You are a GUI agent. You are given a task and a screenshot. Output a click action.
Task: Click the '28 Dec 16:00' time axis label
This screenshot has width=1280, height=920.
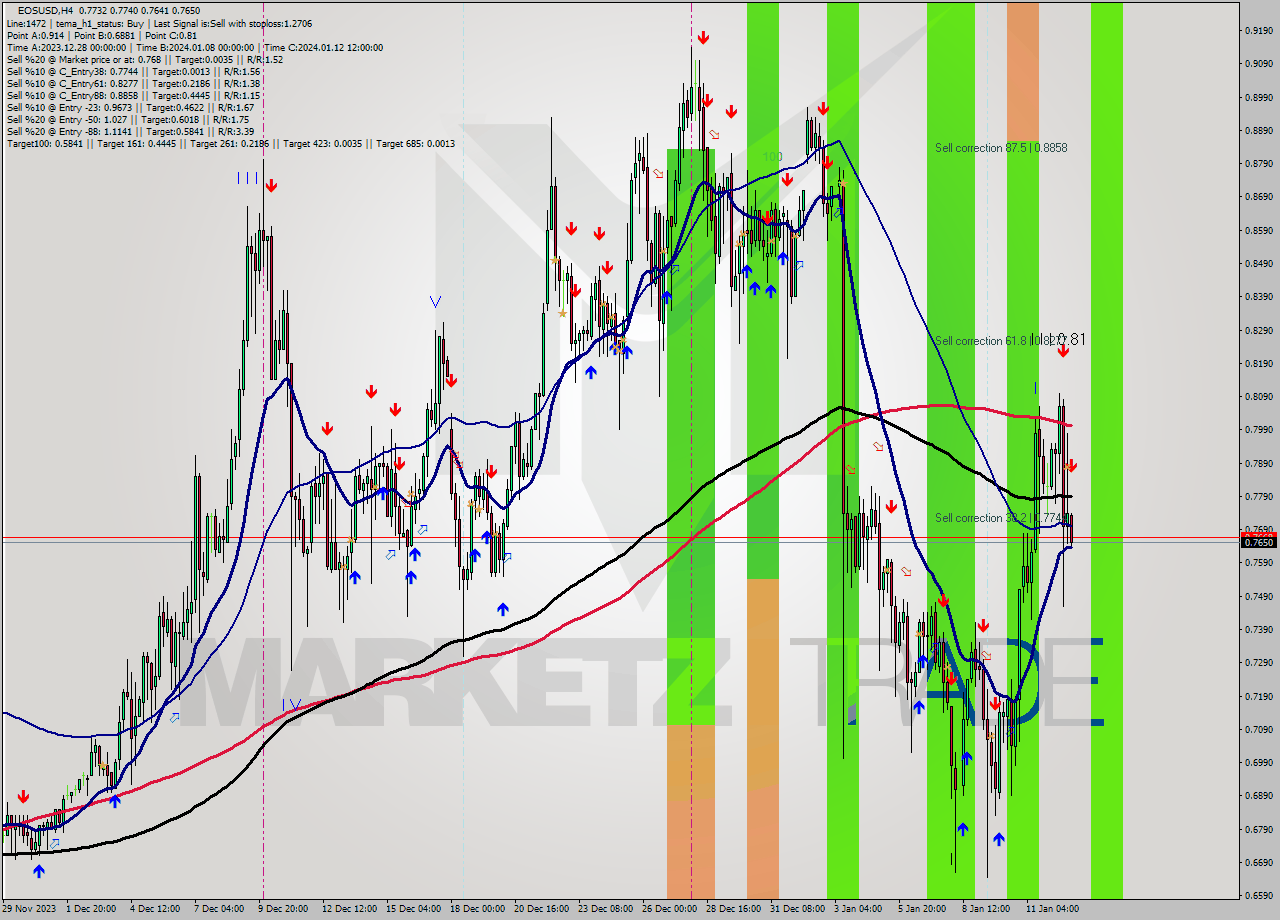pyautogui.click(x=733, y=909)
